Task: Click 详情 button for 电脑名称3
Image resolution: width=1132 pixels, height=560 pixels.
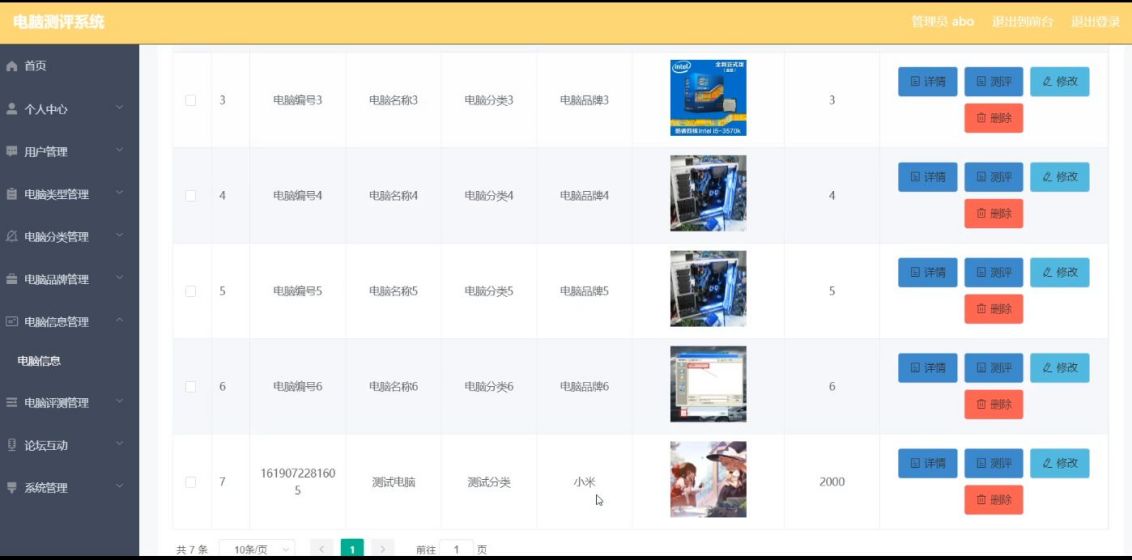Action: [x=928, y=82]
